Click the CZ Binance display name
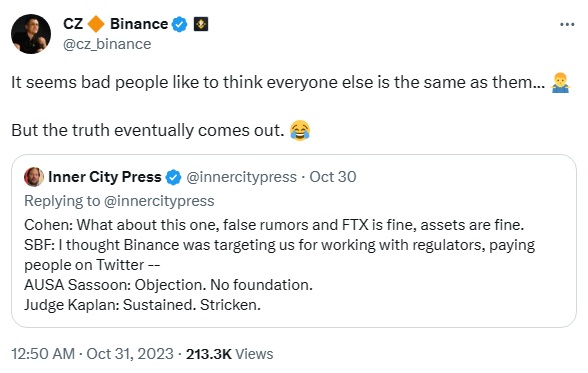Screen dimensions: 588x373 click(x=116, y=24)
